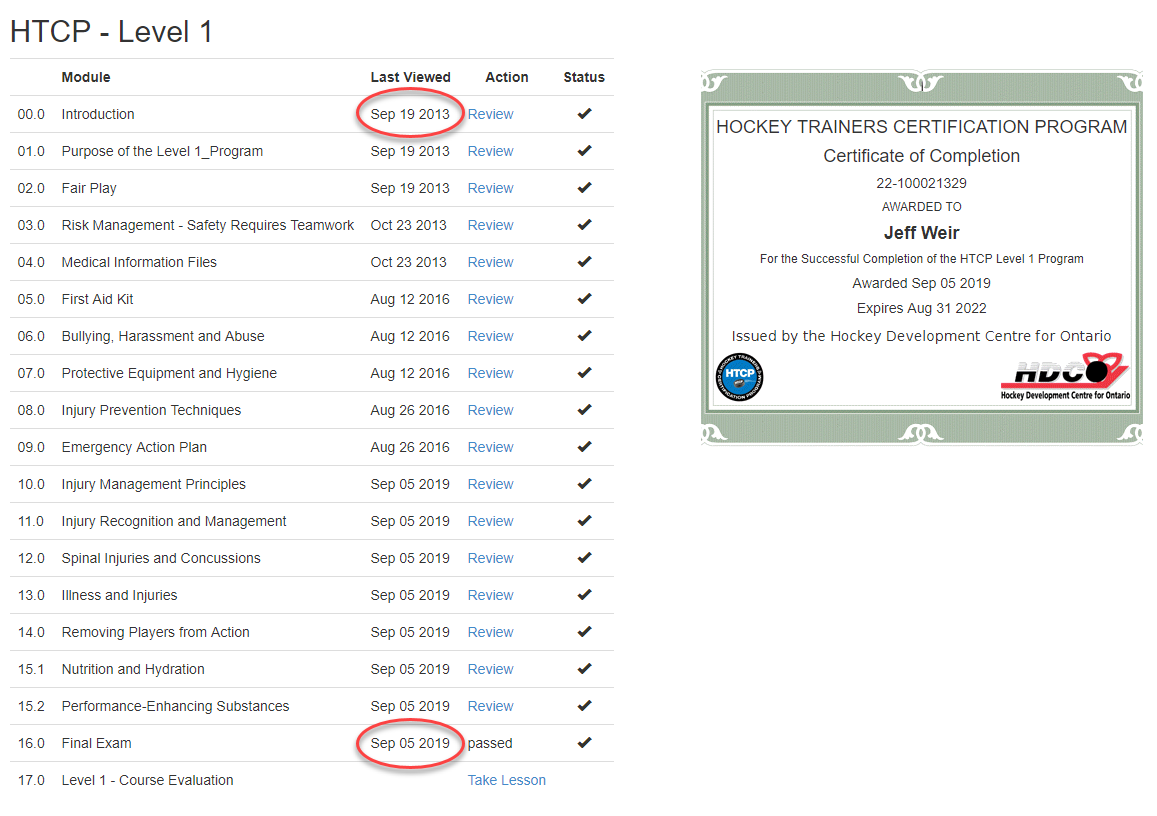Viewport: 1157px width, 816px height.
Task: Take Lesson for Level 1 Course Evaluation
Action: click(x=506, y=780)
